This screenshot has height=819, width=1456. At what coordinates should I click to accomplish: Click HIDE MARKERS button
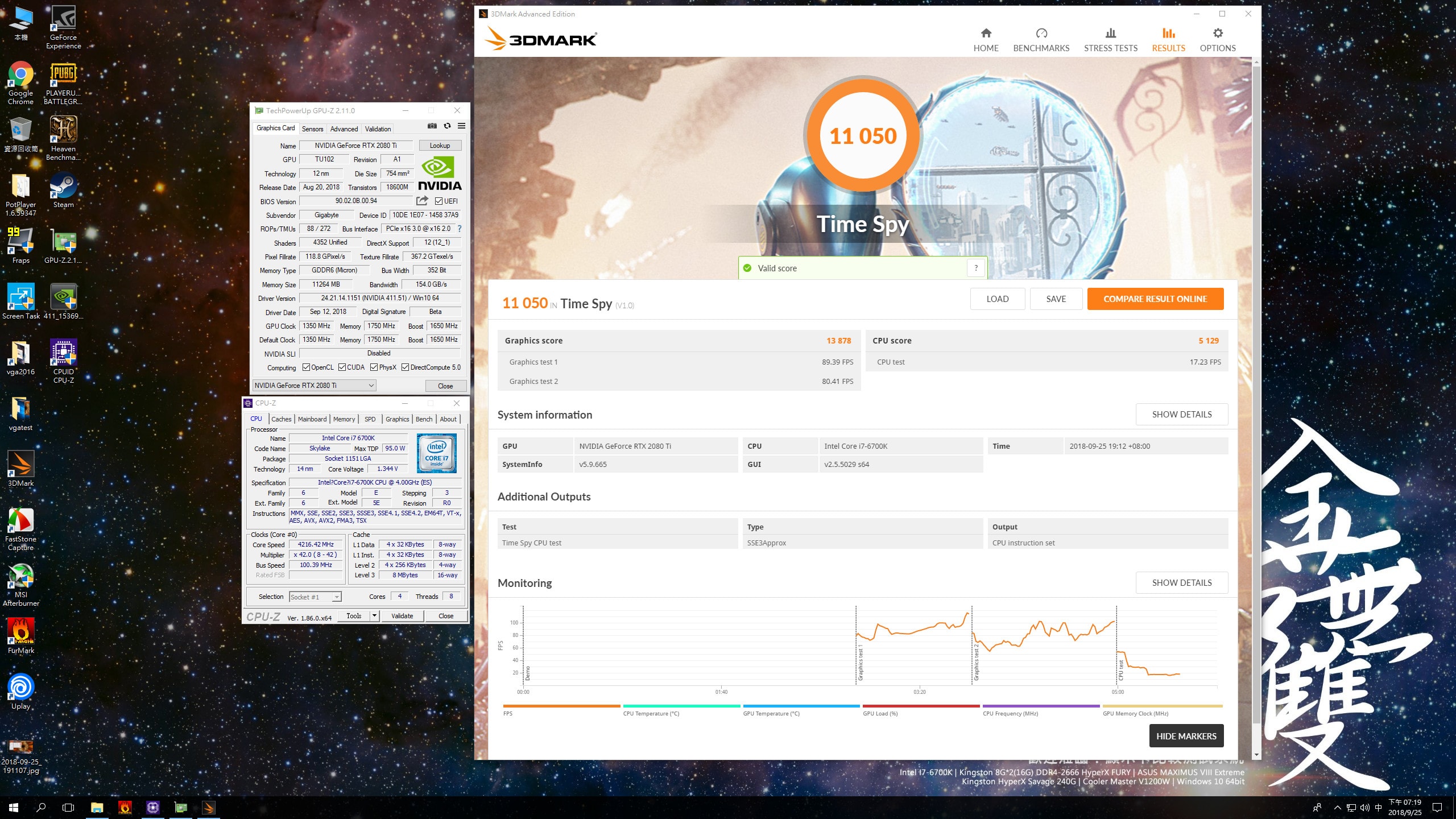point(1186,735)
